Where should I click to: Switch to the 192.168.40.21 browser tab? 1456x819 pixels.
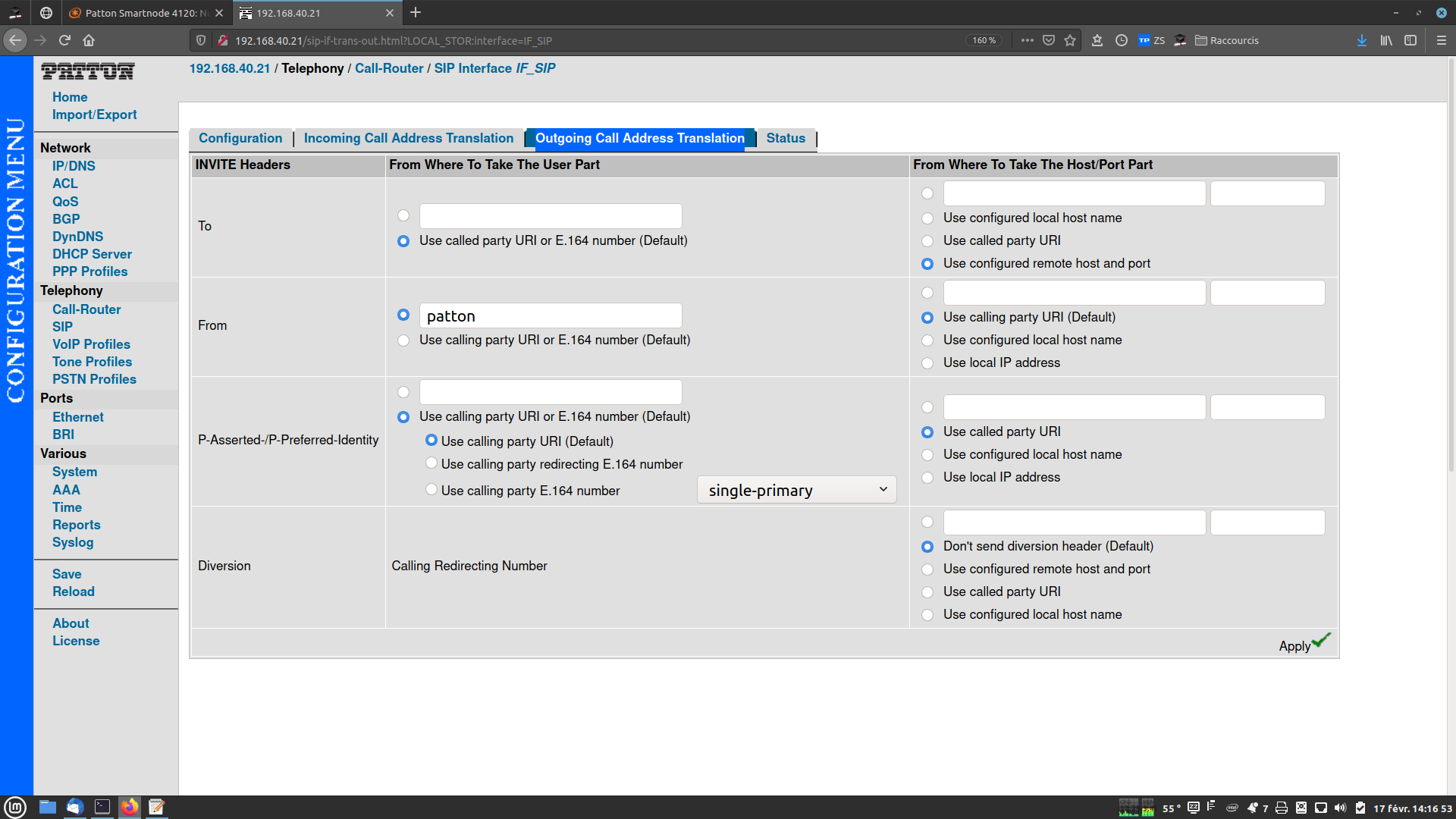pos(317,13)
